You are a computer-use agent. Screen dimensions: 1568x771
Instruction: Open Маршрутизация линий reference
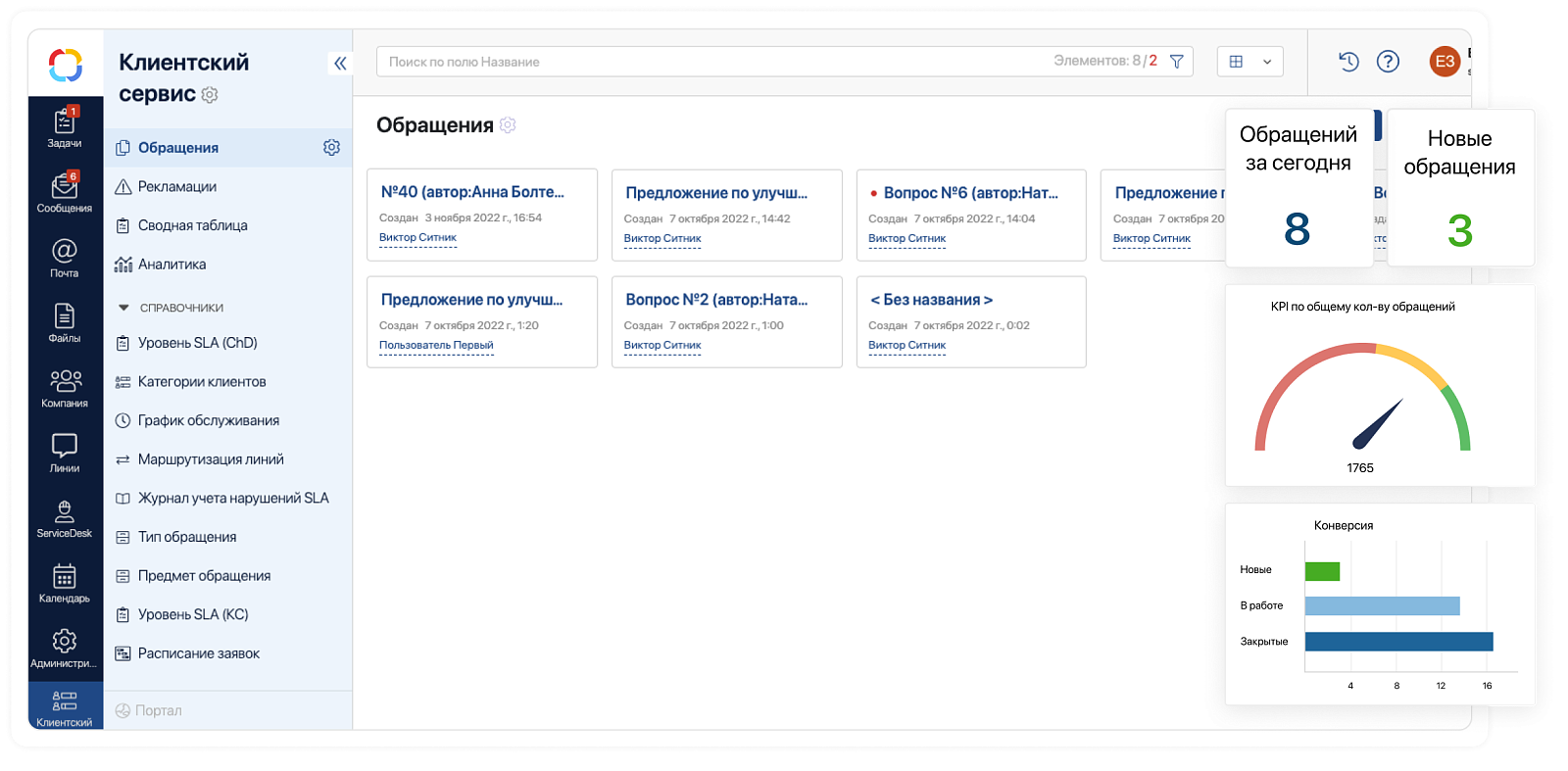[227, 459]
